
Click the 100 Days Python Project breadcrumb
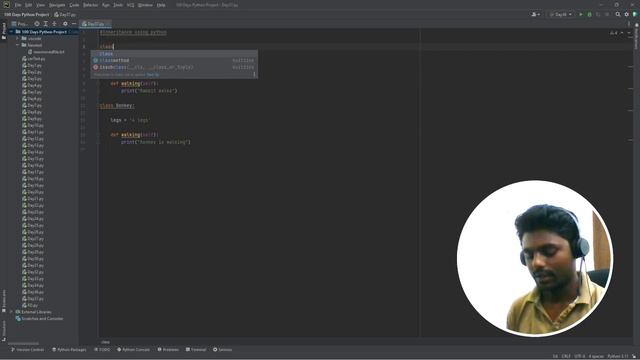(x=27, y=14)
